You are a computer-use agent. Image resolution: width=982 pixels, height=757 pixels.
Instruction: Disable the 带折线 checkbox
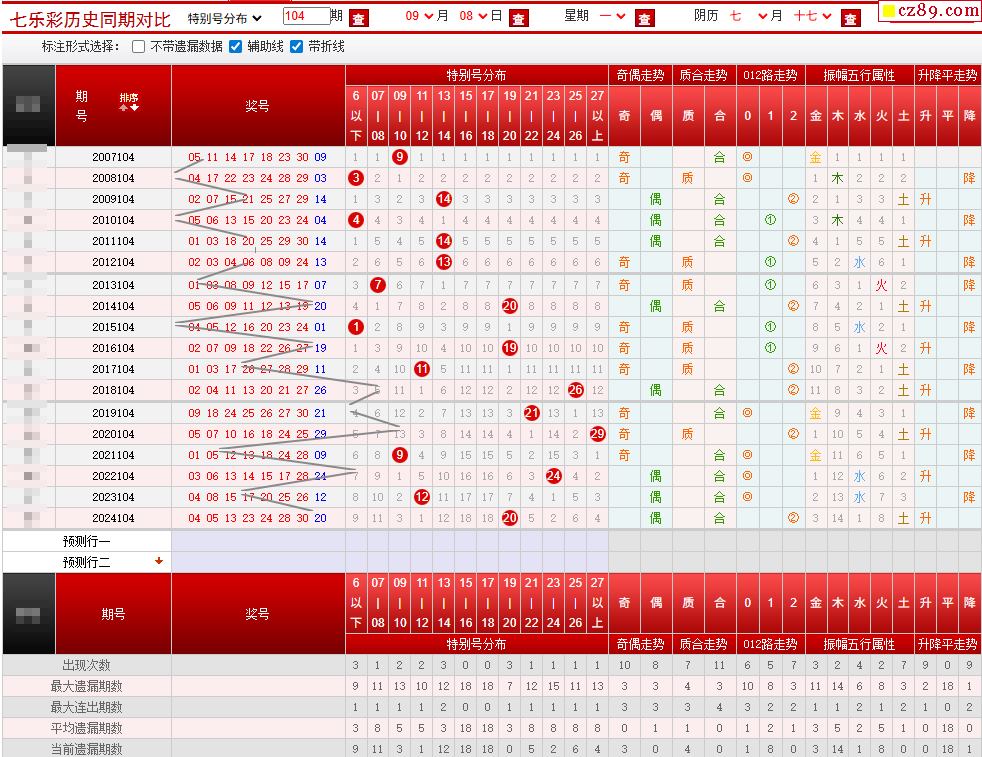point(297,47)
